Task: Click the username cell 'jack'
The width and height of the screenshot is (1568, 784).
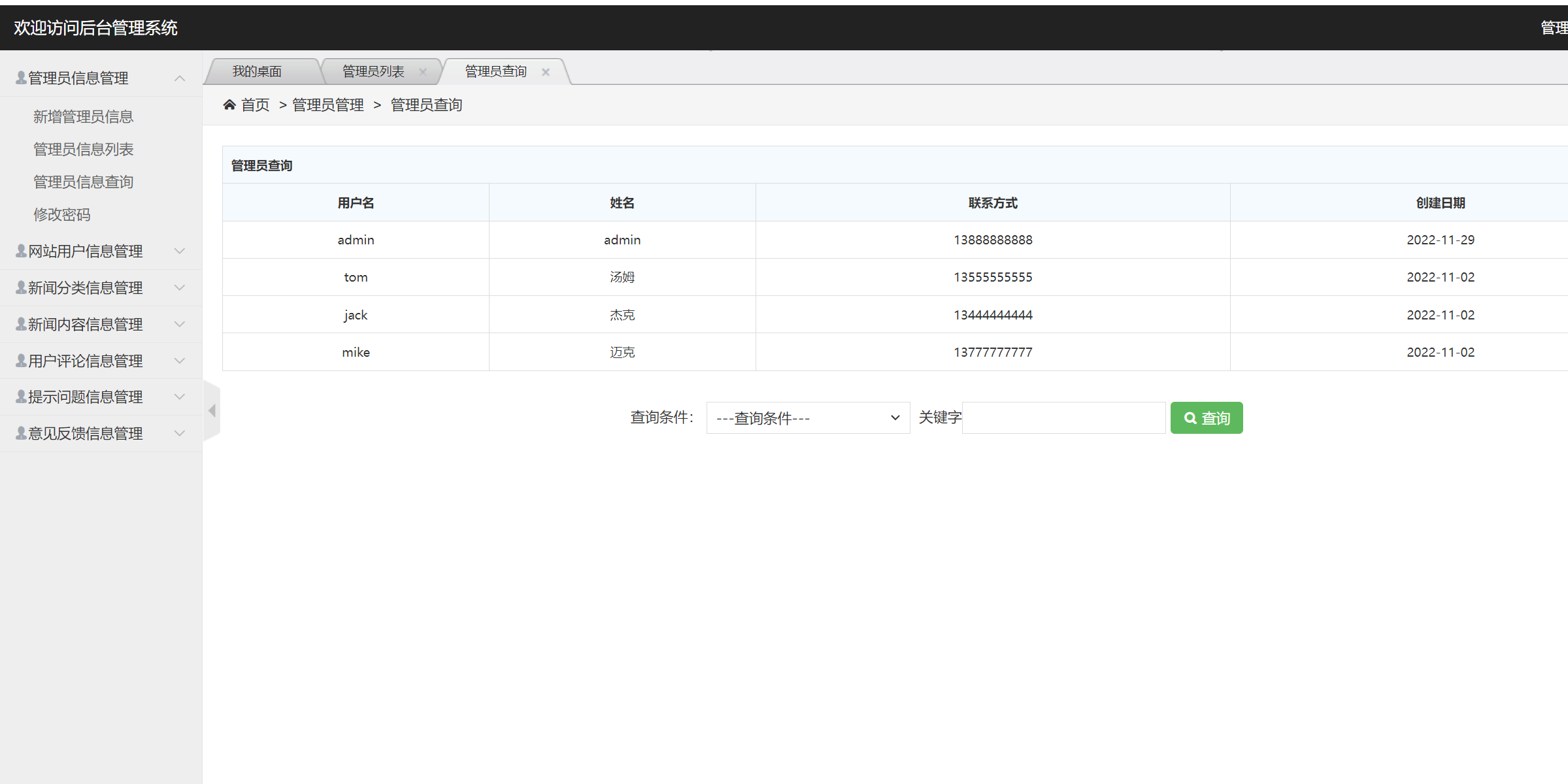Action: [356, 315]
